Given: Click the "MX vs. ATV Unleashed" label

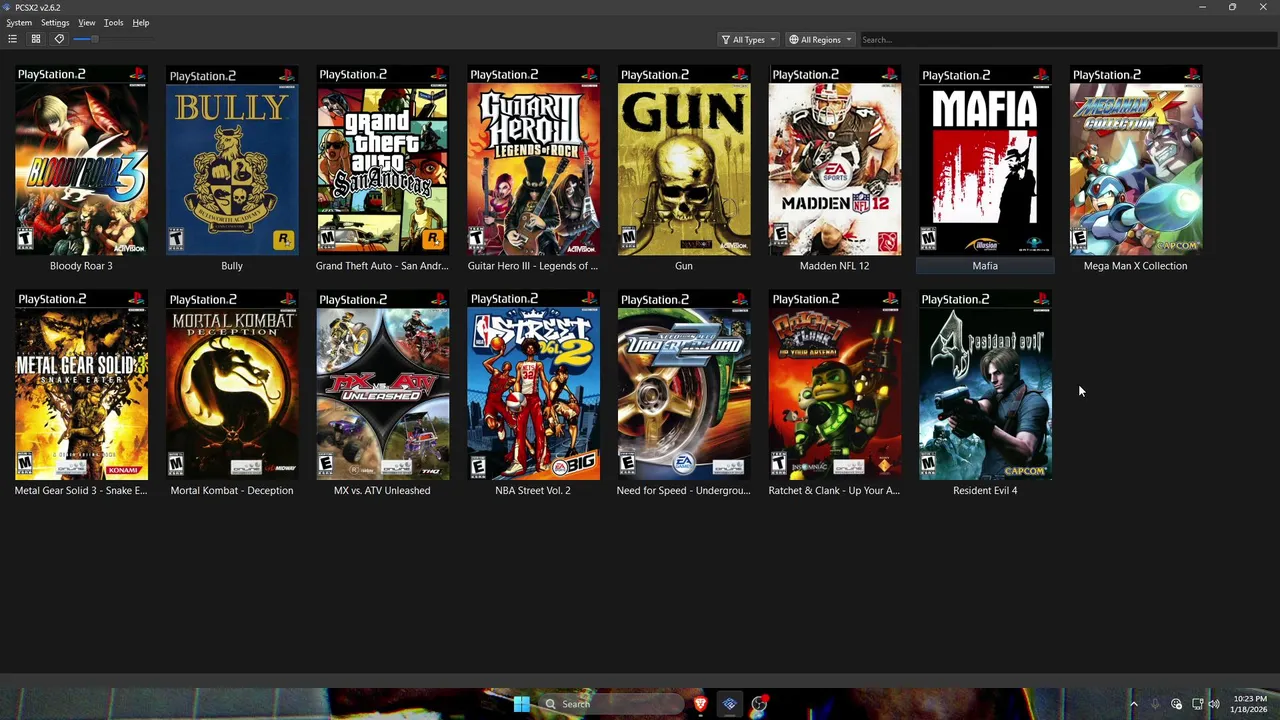Looking at the screenshot, I should [382, 490].
